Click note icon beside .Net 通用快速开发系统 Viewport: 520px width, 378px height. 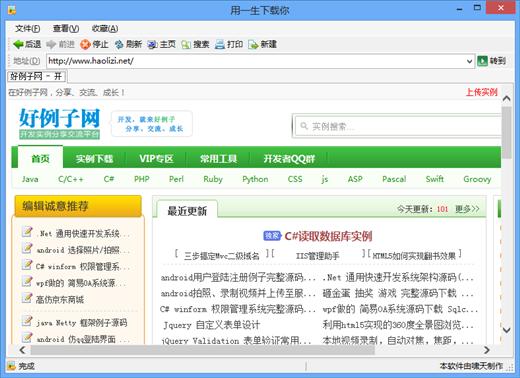[27, 231]
